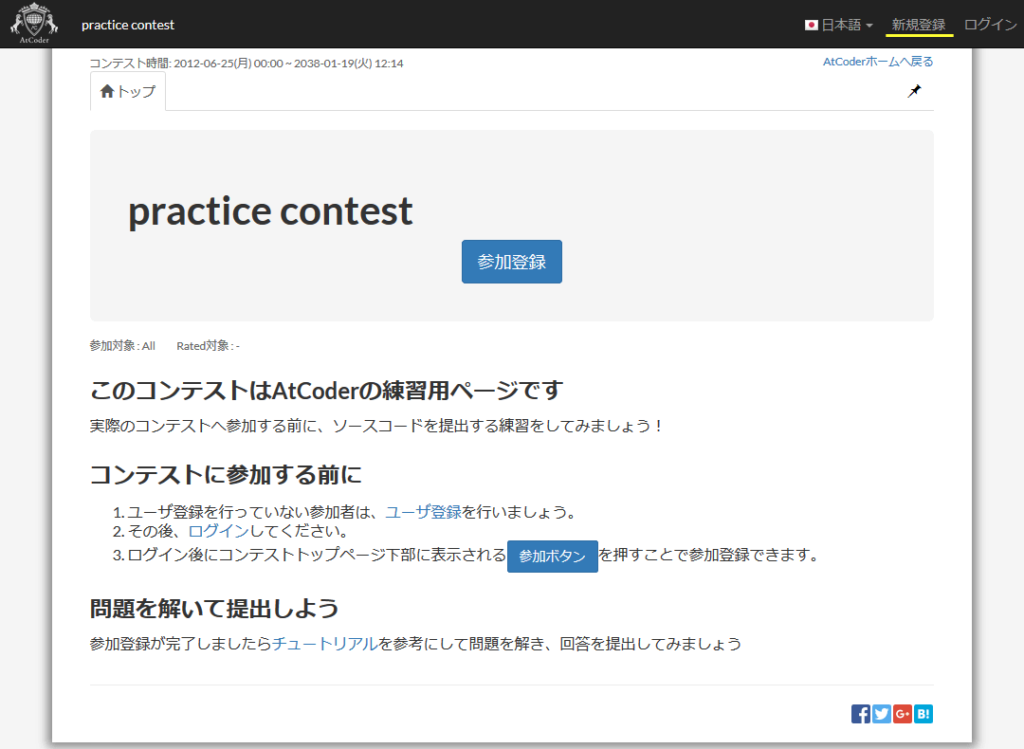Click the large practice contest heading
Screen dimensions: 1024x749
tap(270, 211)
